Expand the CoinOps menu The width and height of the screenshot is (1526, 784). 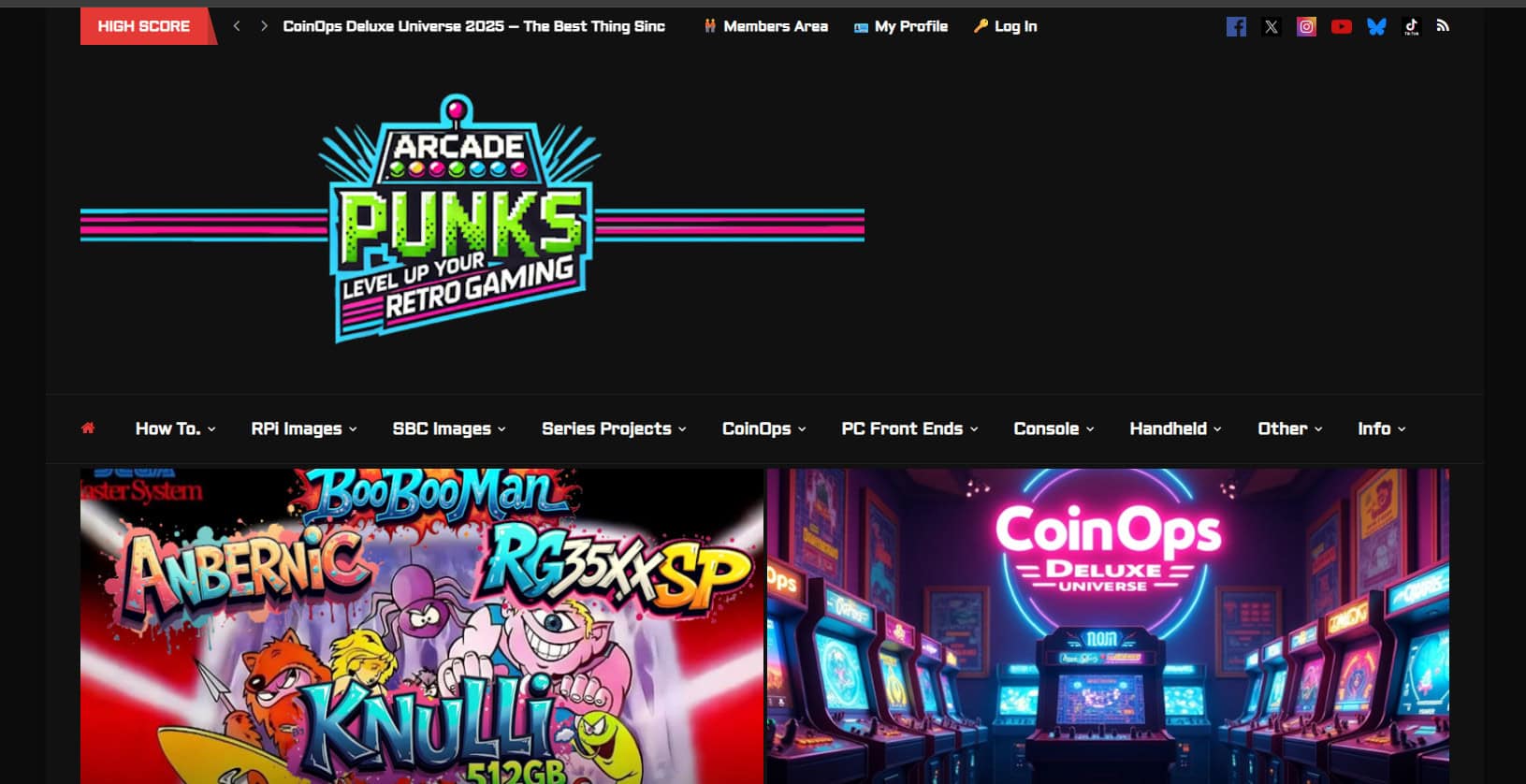(763, 428)
